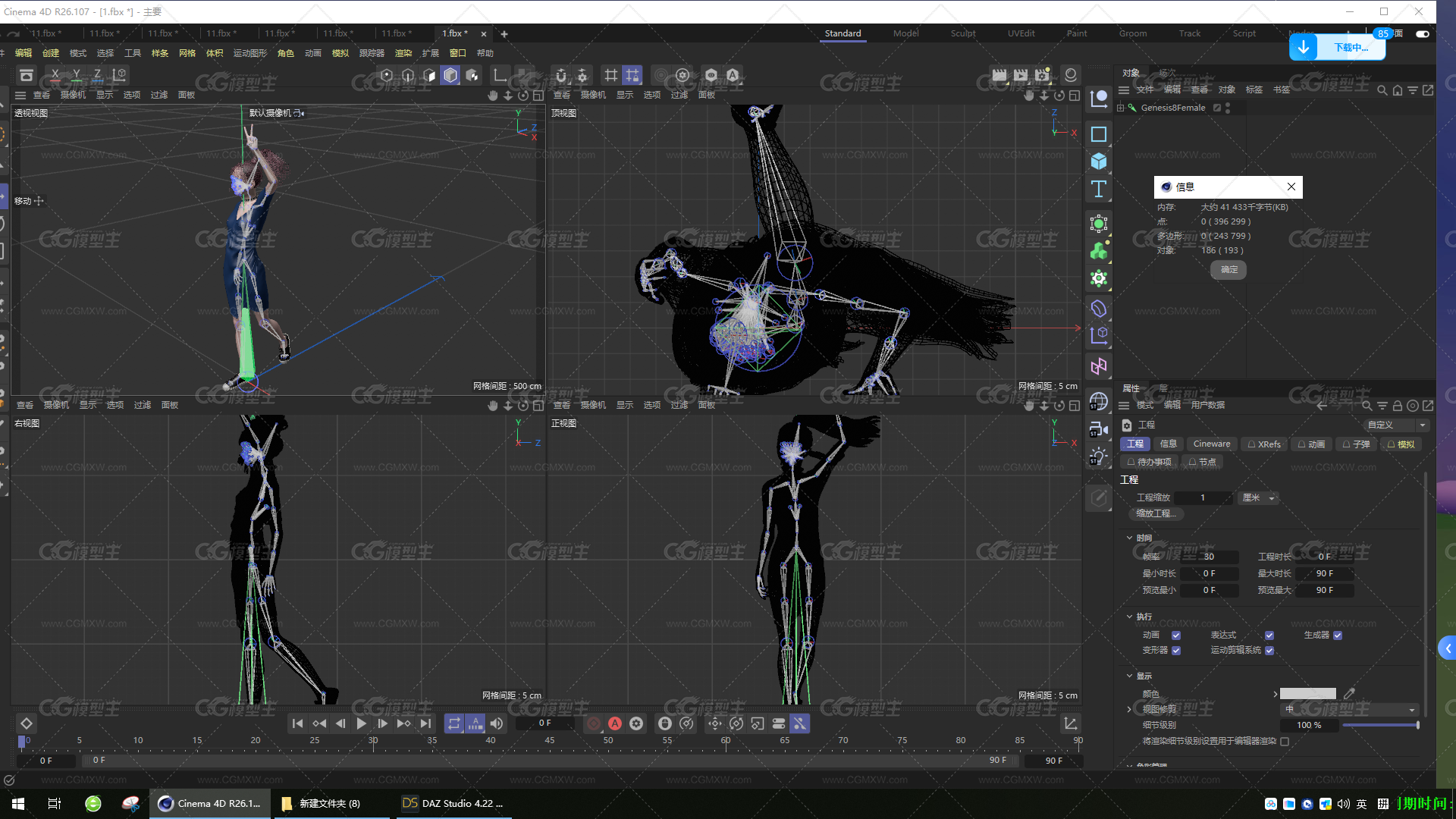1456x819 pixels.
Task: Jump to end of timeline
Action: [425, 723]
